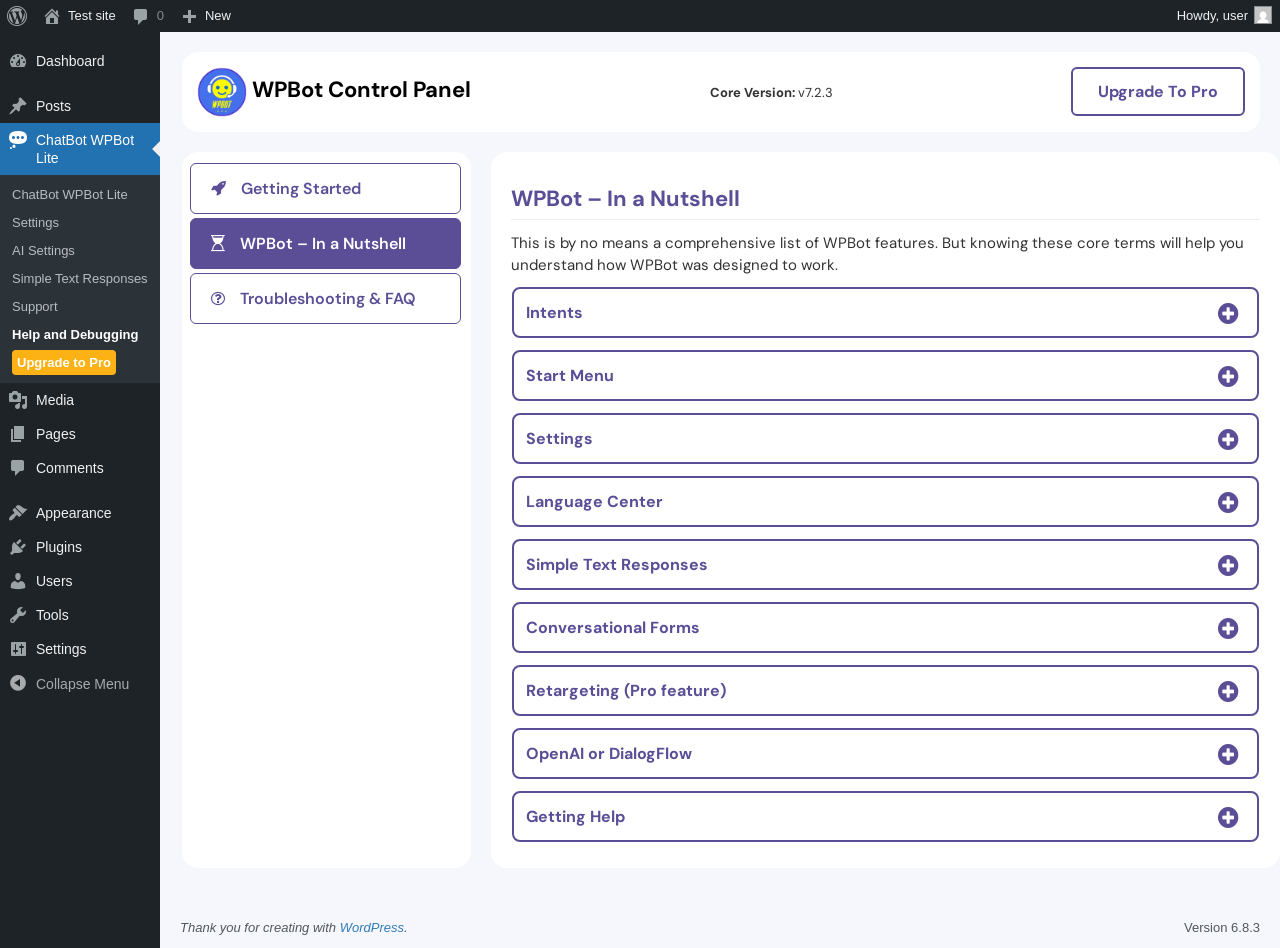Toggle open the Conversational Forms panel

[884, 628]
